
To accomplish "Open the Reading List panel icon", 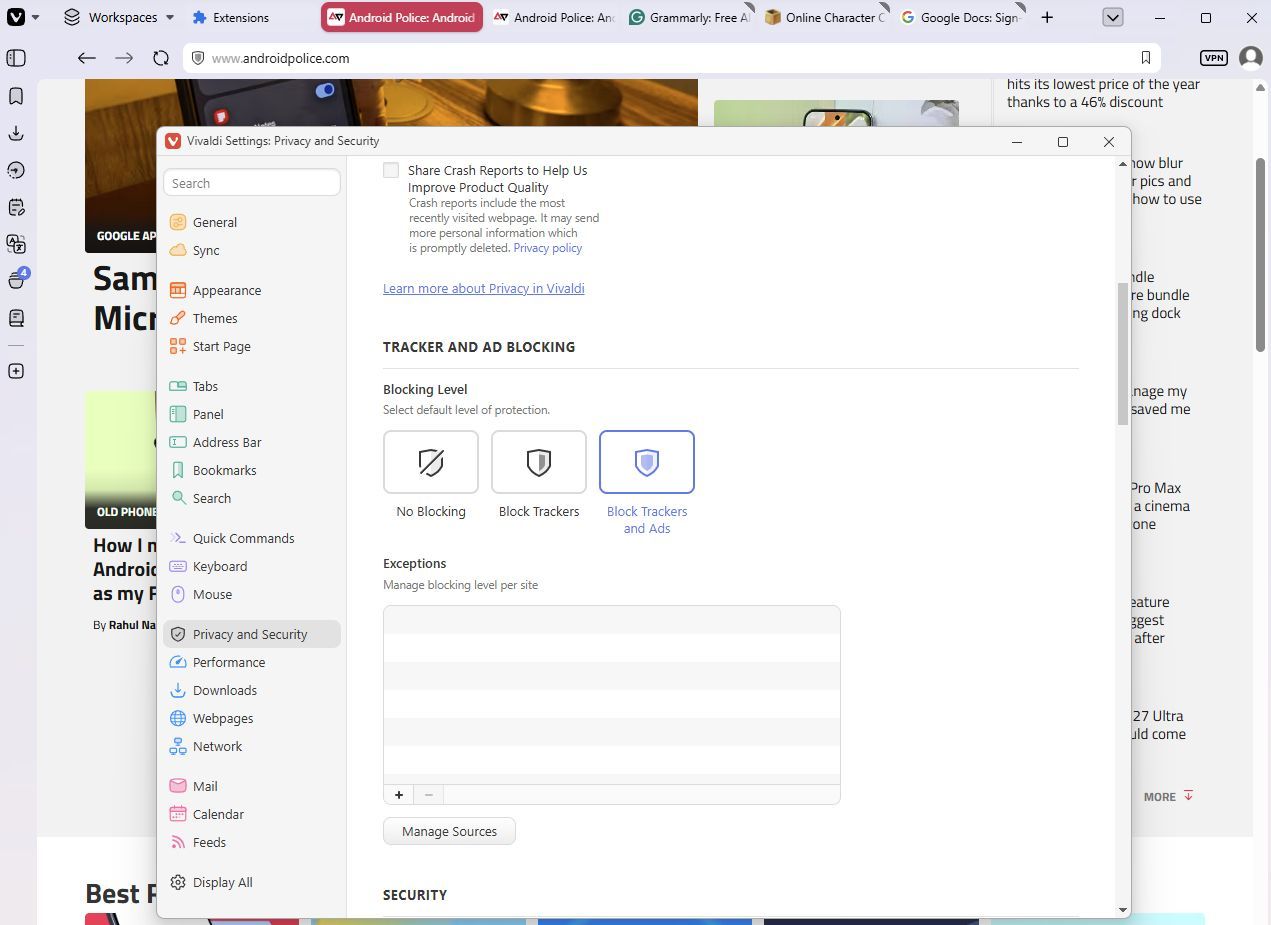I will tap(16, 318).
